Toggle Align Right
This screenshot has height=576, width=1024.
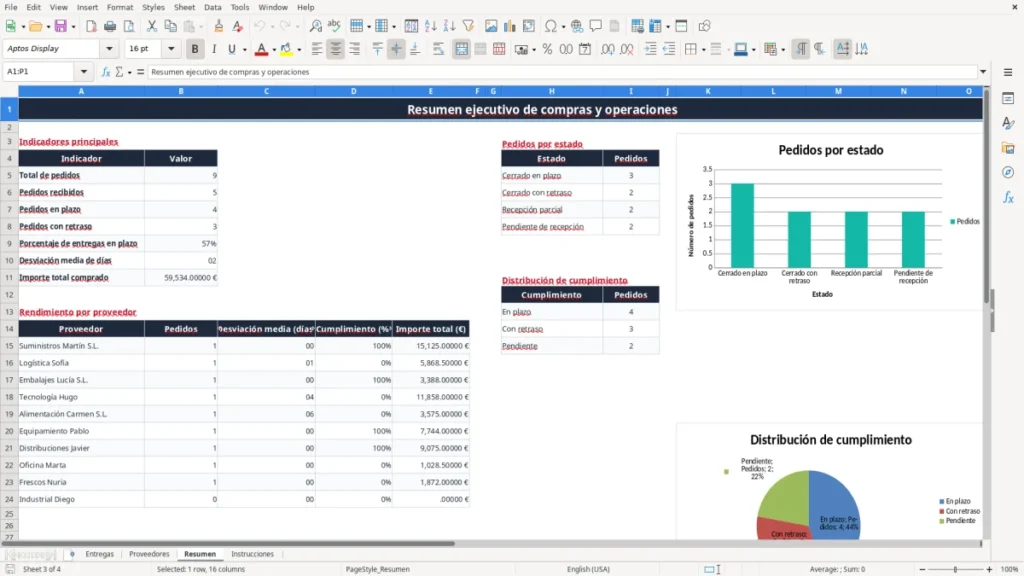[355, 49]
